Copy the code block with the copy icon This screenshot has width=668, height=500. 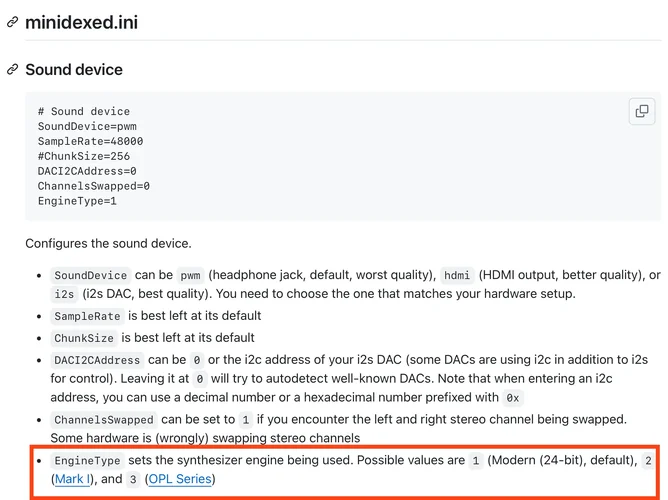(x=641, y=111)
